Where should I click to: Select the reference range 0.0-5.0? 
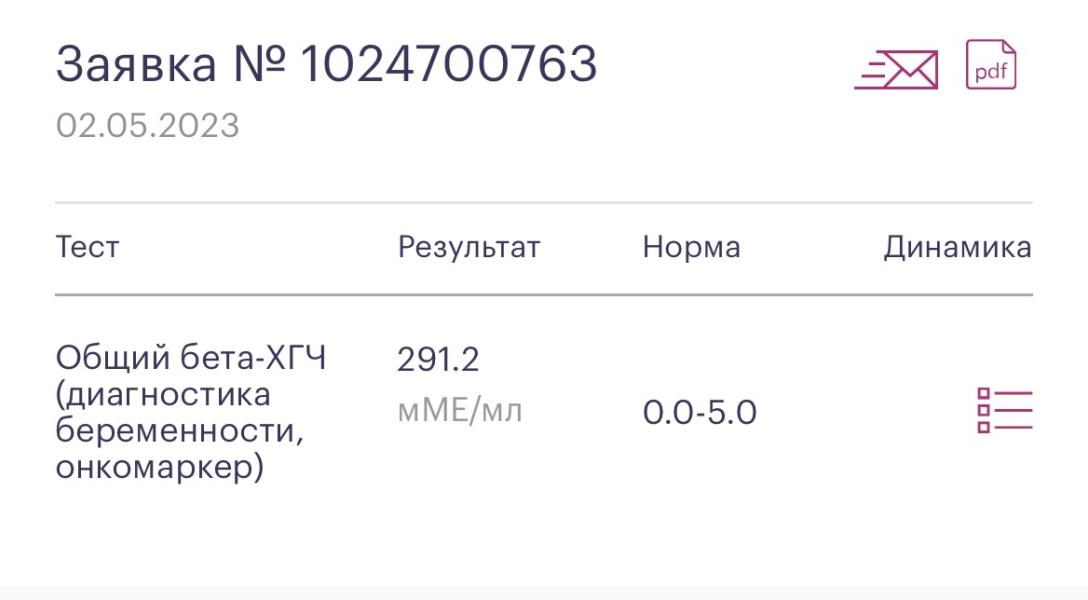pos(699,412)
